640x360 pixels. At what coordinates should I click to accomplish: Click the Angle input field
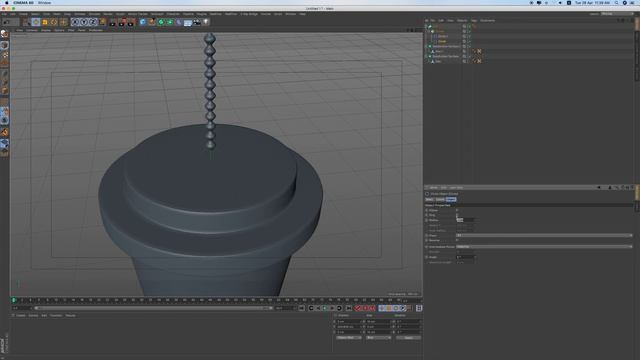pos(465,257)
